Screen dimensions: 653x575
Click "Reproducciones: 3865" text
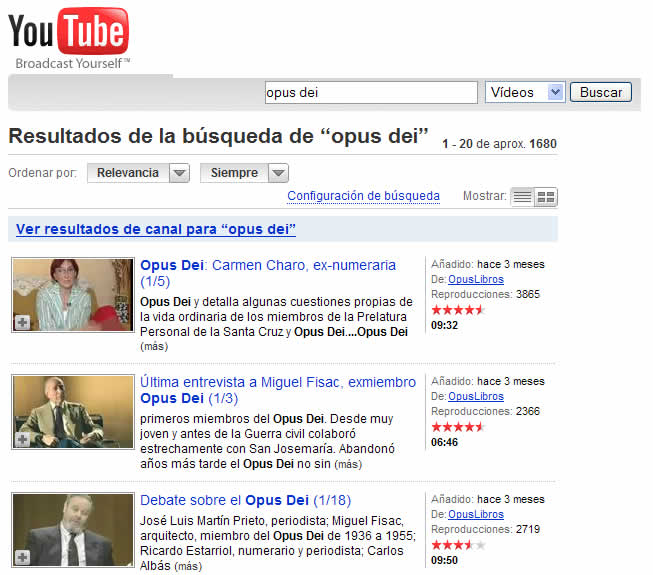pos(486,294)
